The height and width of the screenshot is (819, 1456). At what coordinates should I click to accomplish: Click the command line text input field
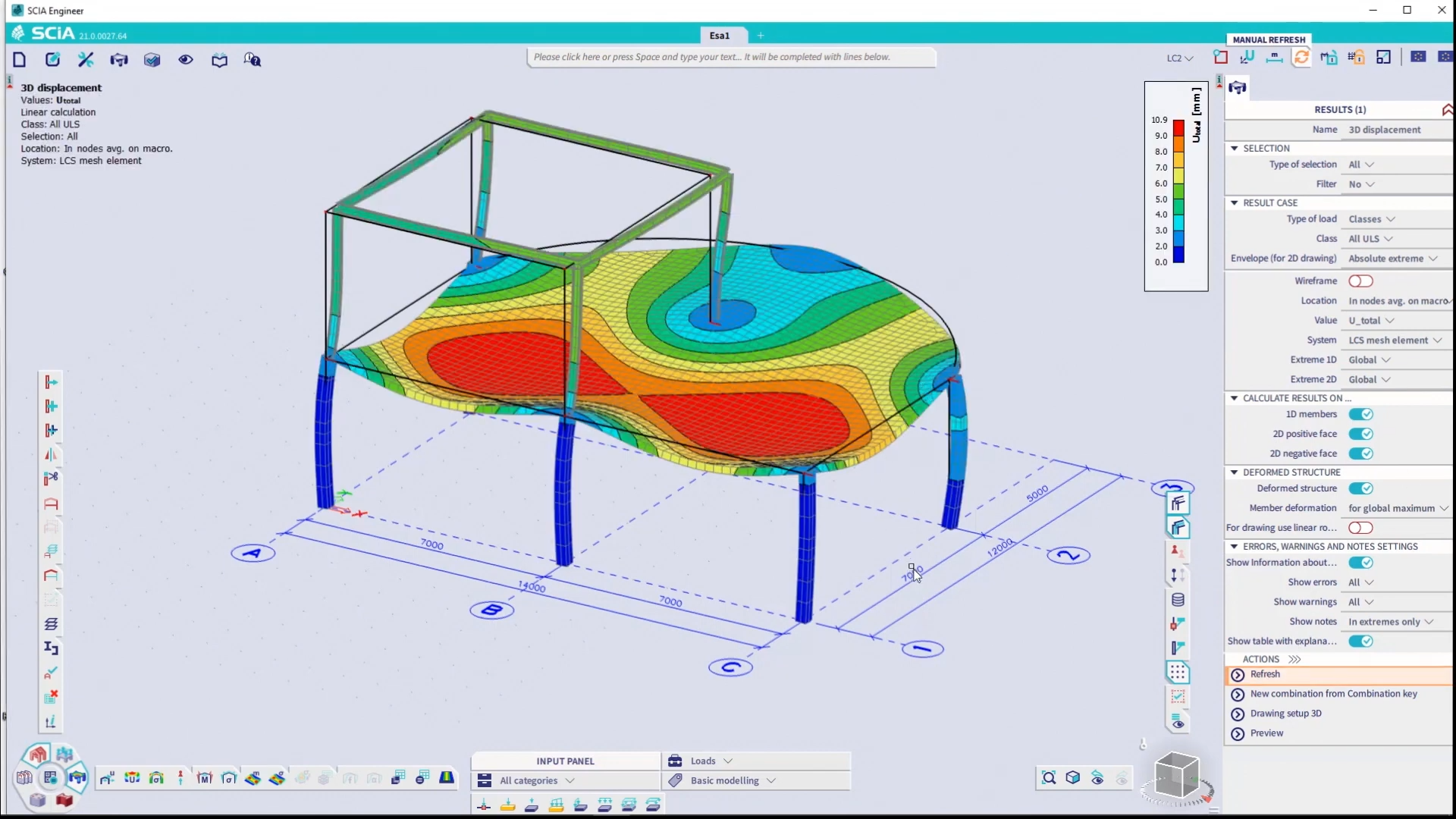pos(732,57)
